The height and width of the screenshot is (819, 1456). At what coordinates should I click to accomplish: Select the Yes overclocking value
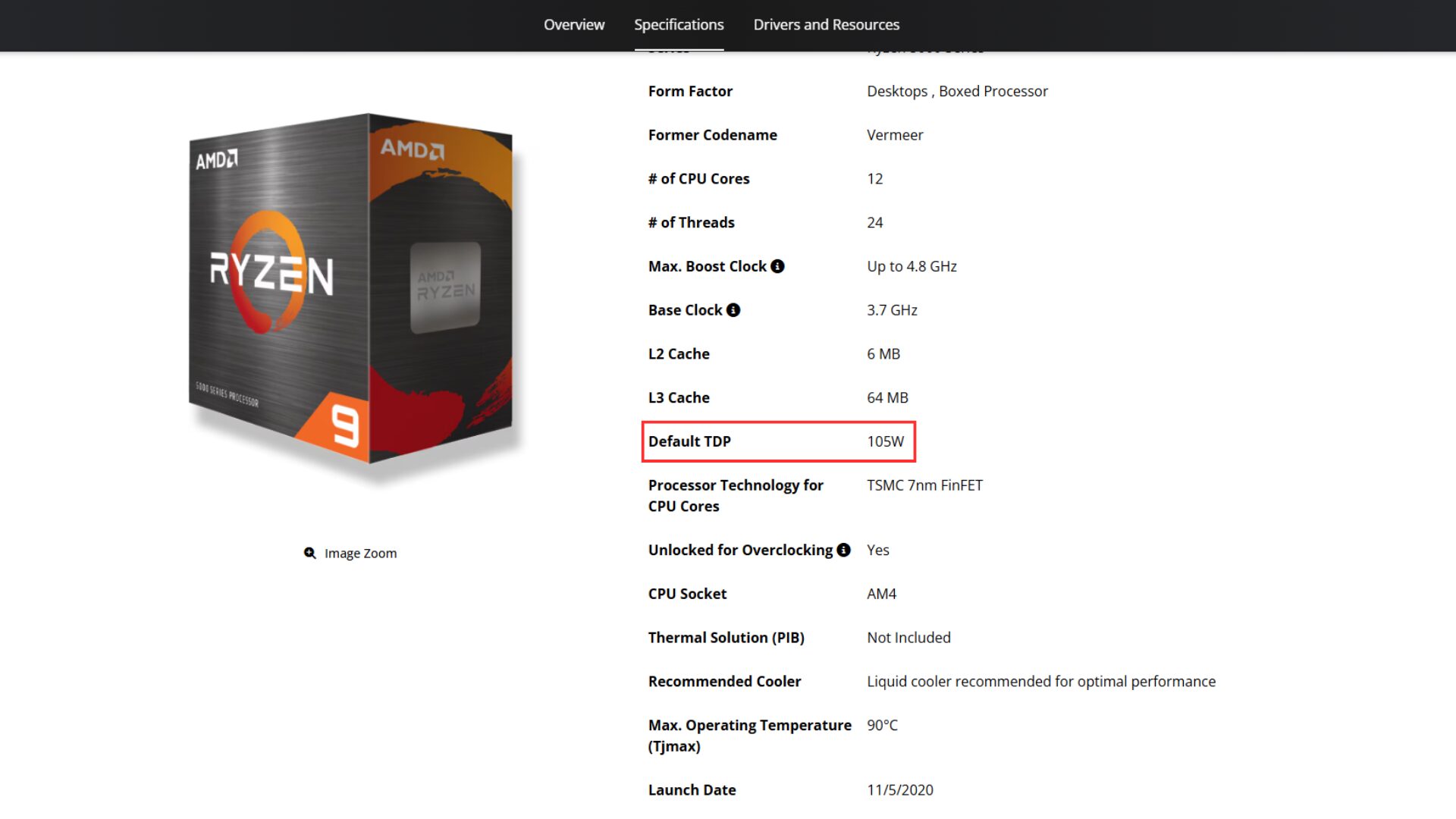point(877,550)
